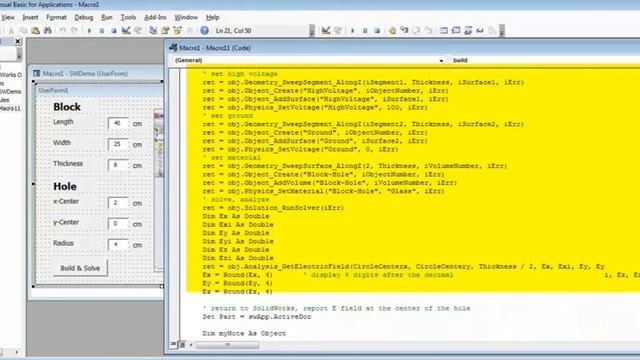Image resolution: width=640 pixels, height=360 pixels.
Task: Click the 'Ln 21, Col 50' position indicator
Action: tap(233, 31)
